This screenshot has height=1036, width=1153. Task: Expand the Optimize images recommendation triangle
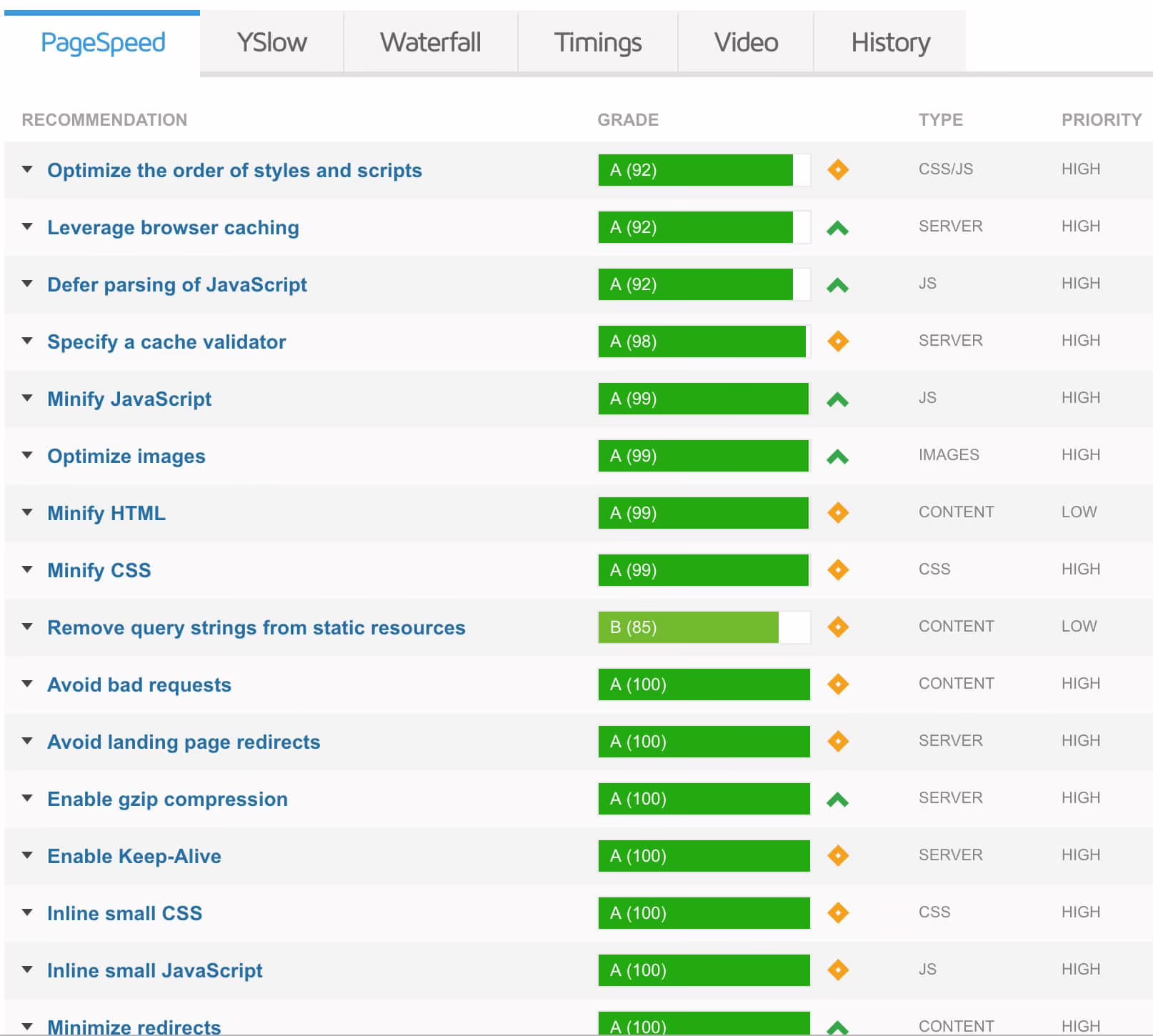[x=27, y=455]
